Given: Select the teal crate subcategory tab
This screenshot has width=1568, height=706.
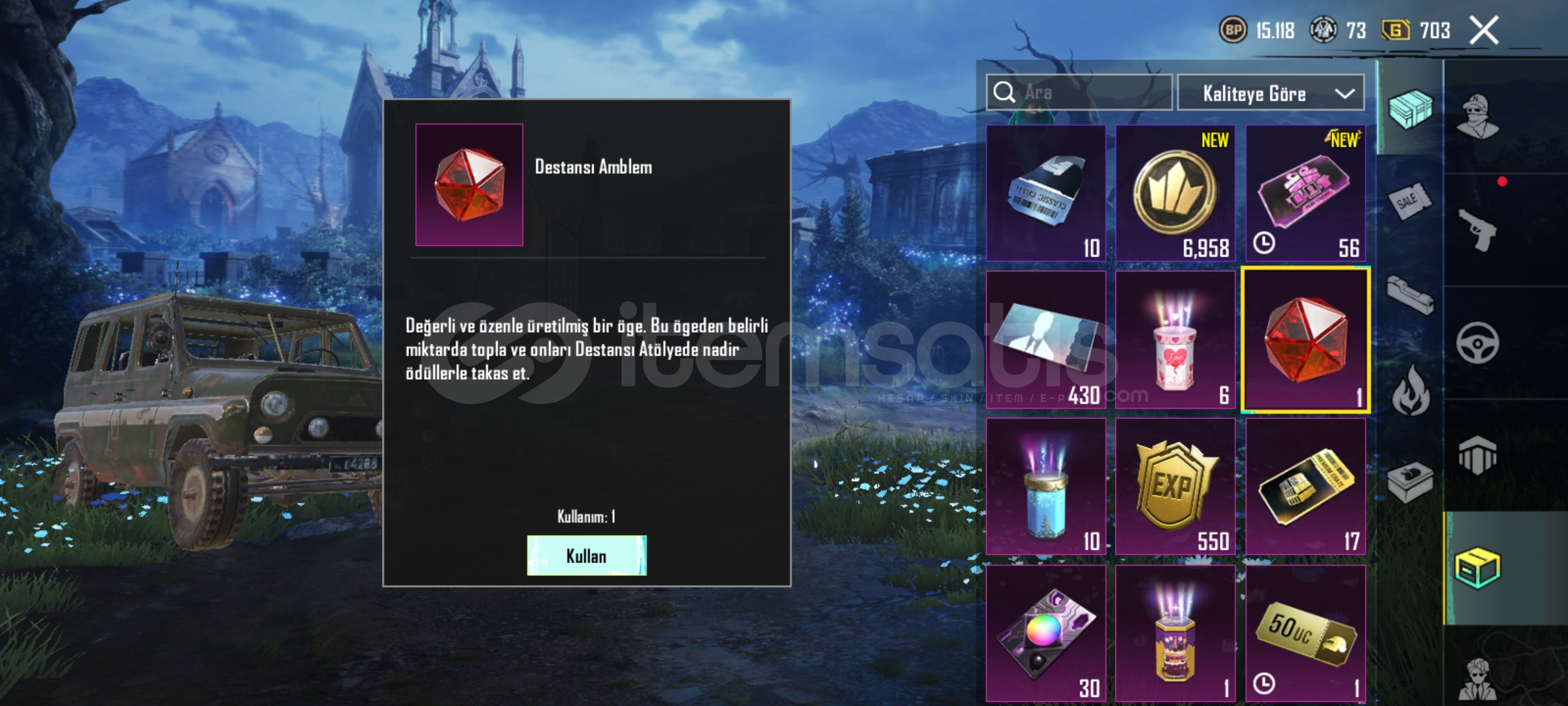Looking at the screenshot, I should pos(1411,109).
